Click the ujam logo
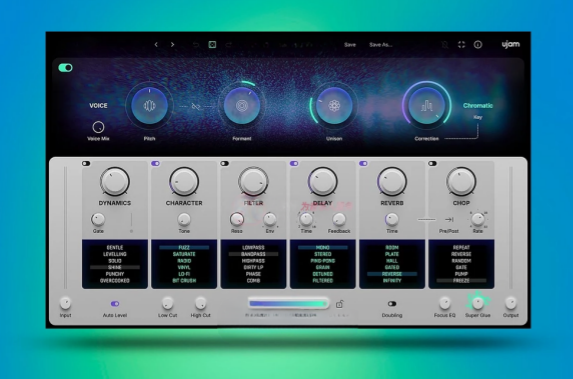The width and height of the screenshot is (573, 379). click(x=511, y=44)
